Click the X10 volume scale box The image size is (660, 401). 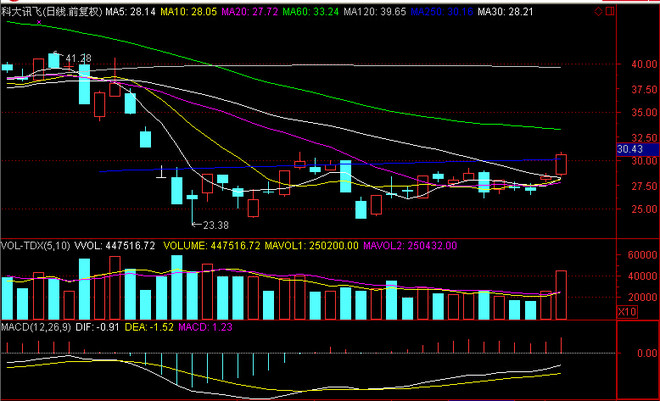[627, 312]
